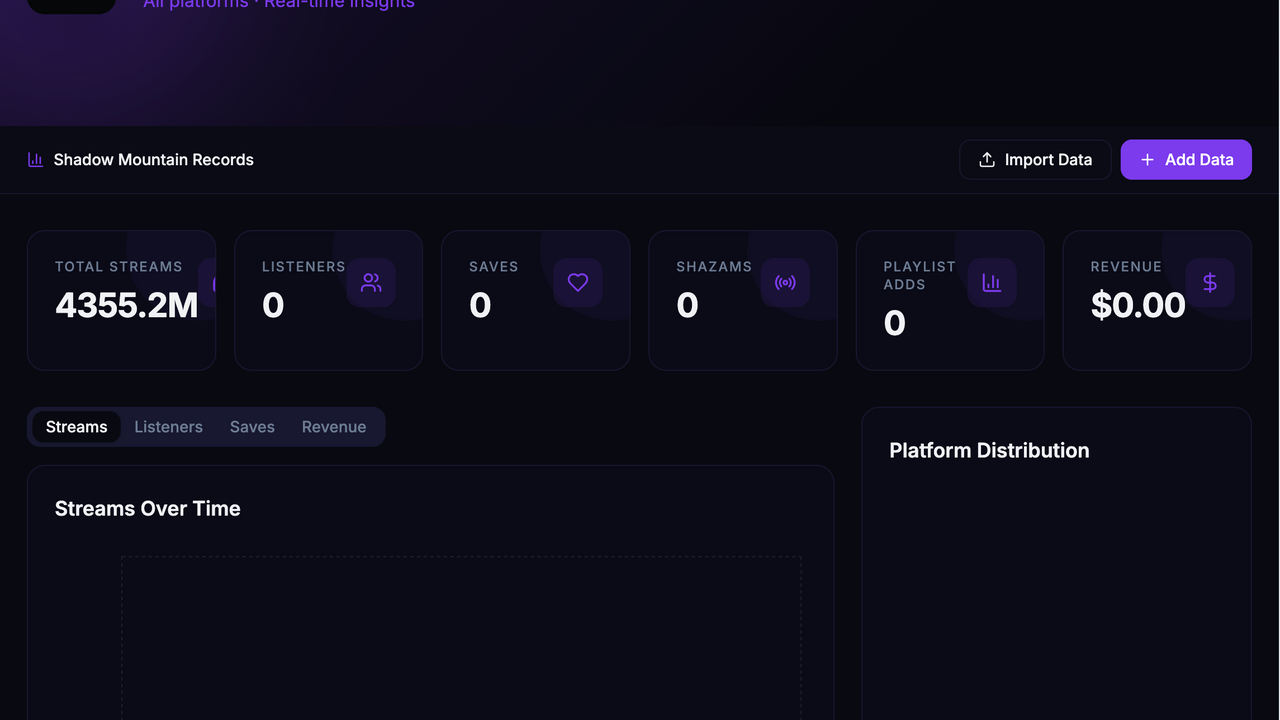Click the dollar icon on Revenue card
Viewport: 1280px width, 720px height.
click(1210, 283)
